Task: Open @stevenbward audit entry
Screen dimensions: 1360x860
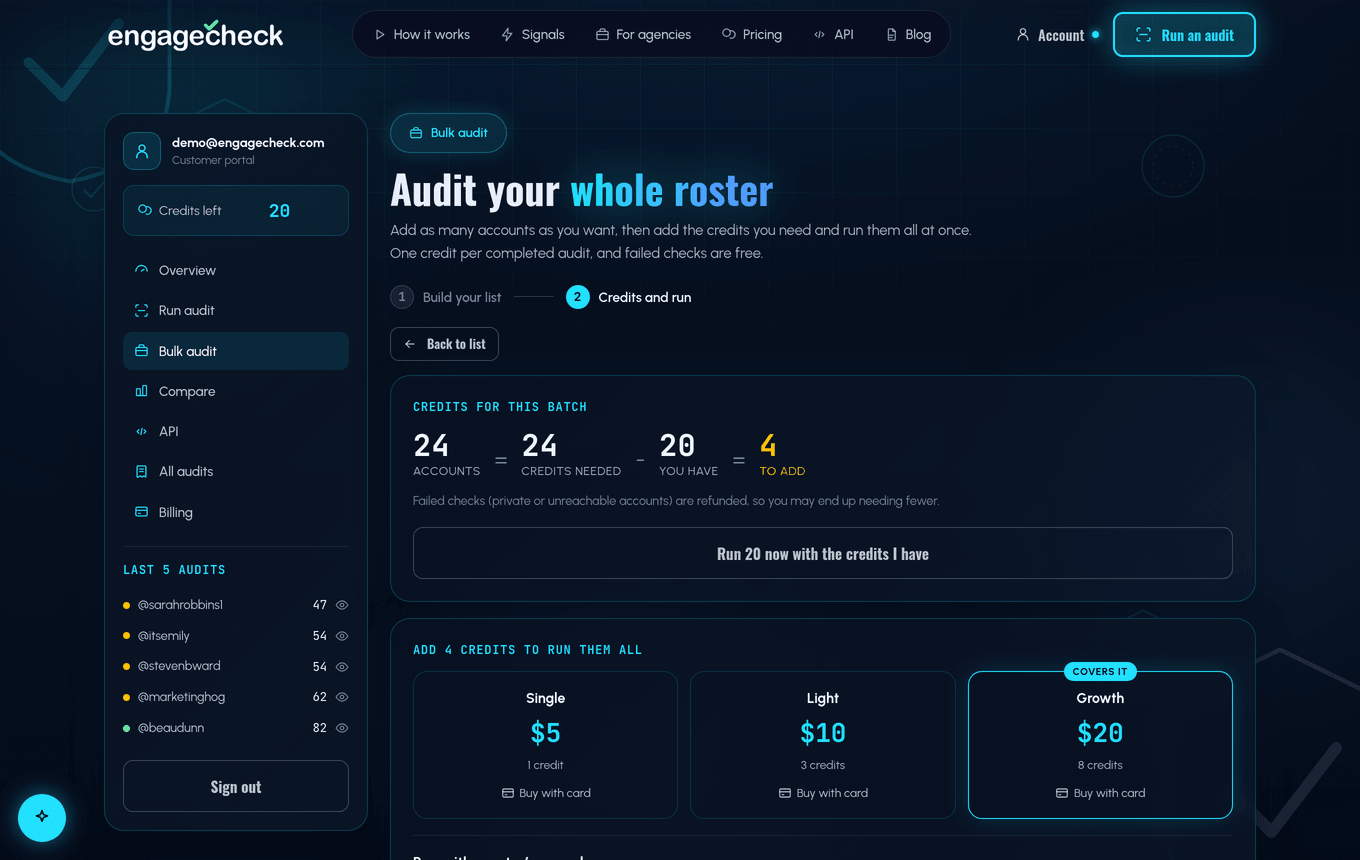Action: pos(179,666)
